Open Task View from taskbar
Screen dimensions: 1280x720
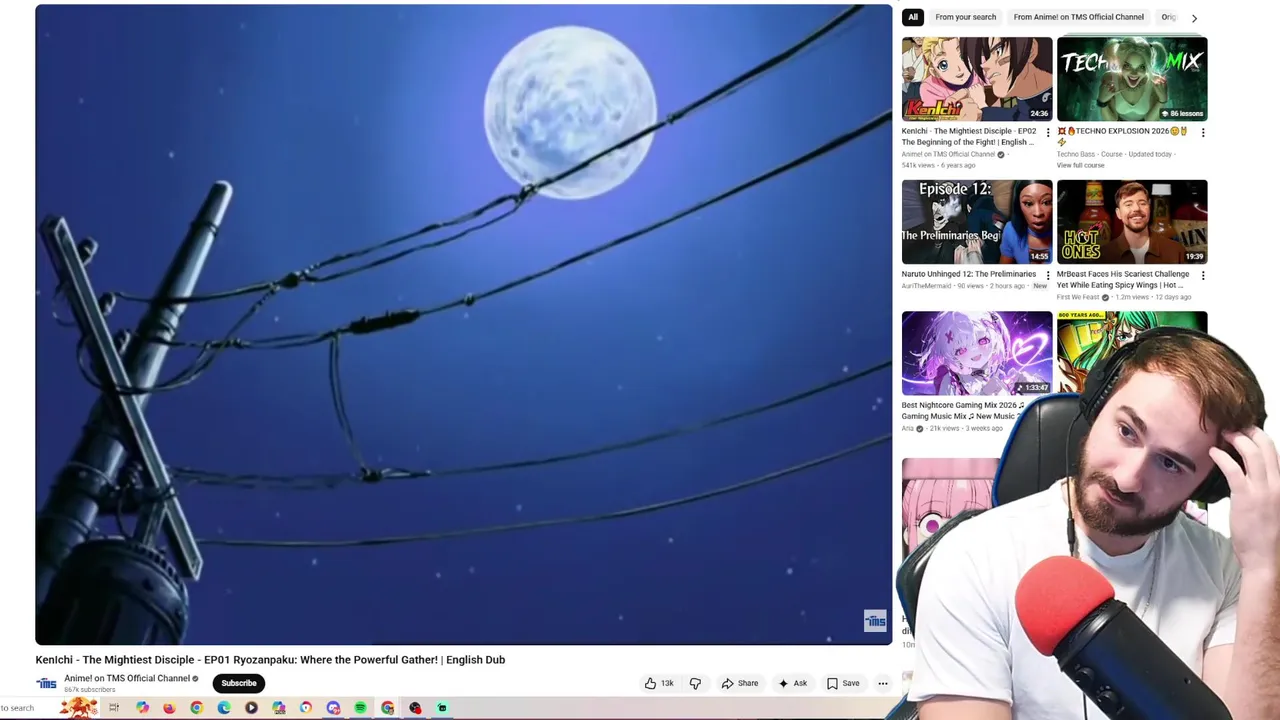[114, 708]
